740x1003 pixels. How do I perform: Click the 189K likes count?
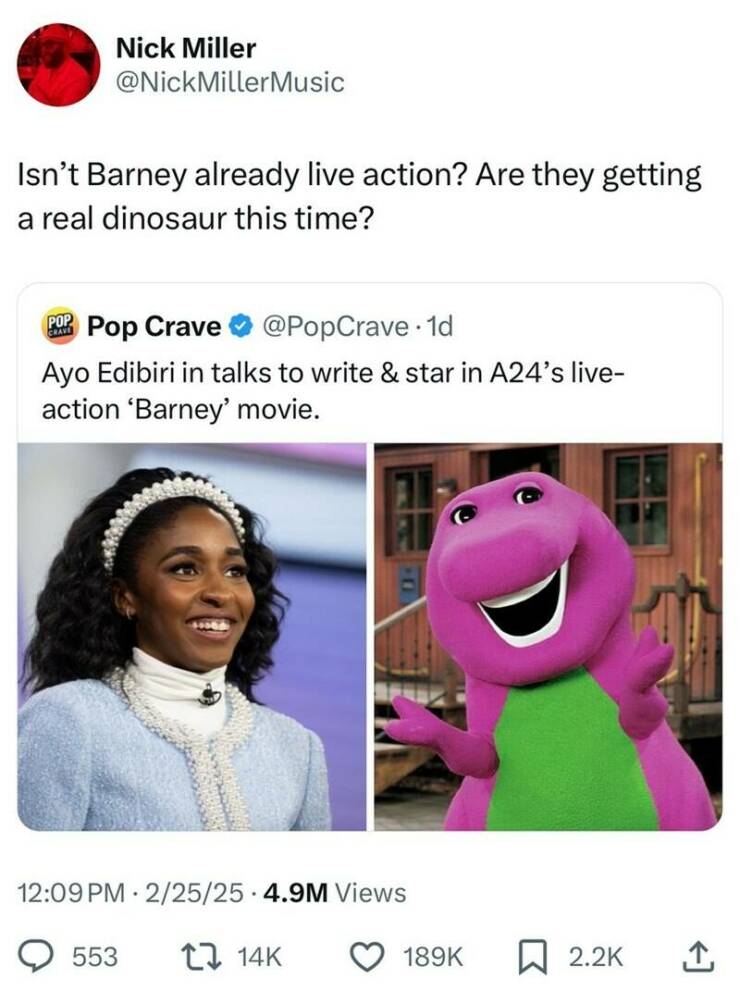(x=432, y=957)
